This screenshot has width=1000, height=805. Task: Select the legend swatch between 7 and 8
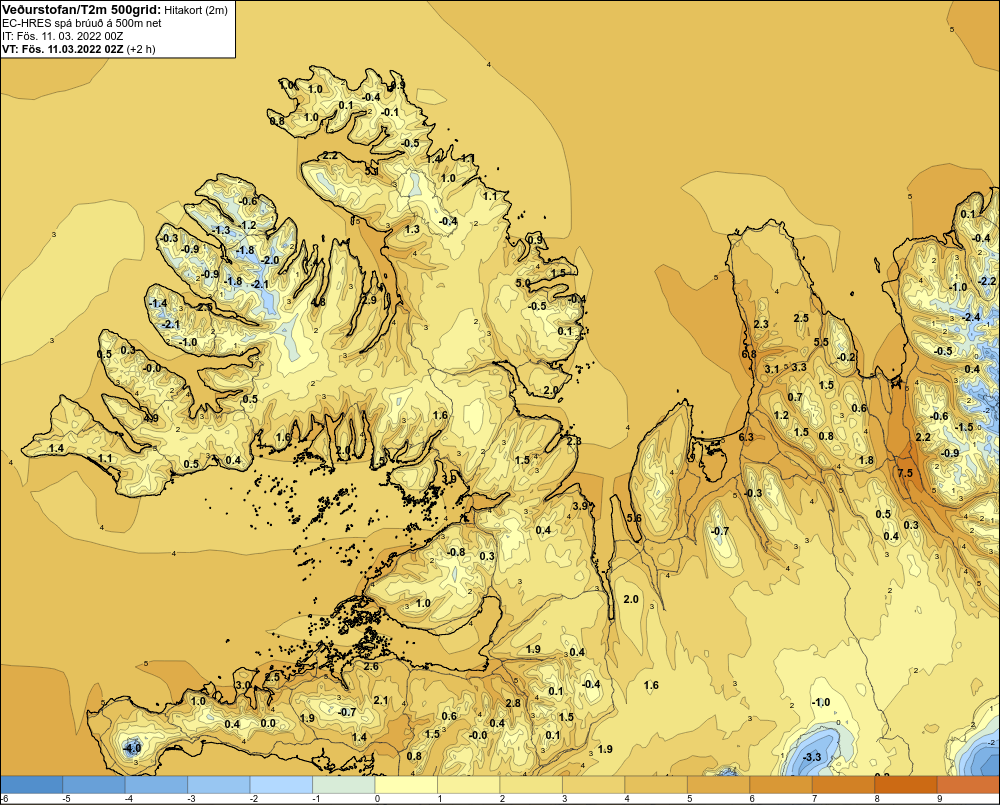pos(844,784)
